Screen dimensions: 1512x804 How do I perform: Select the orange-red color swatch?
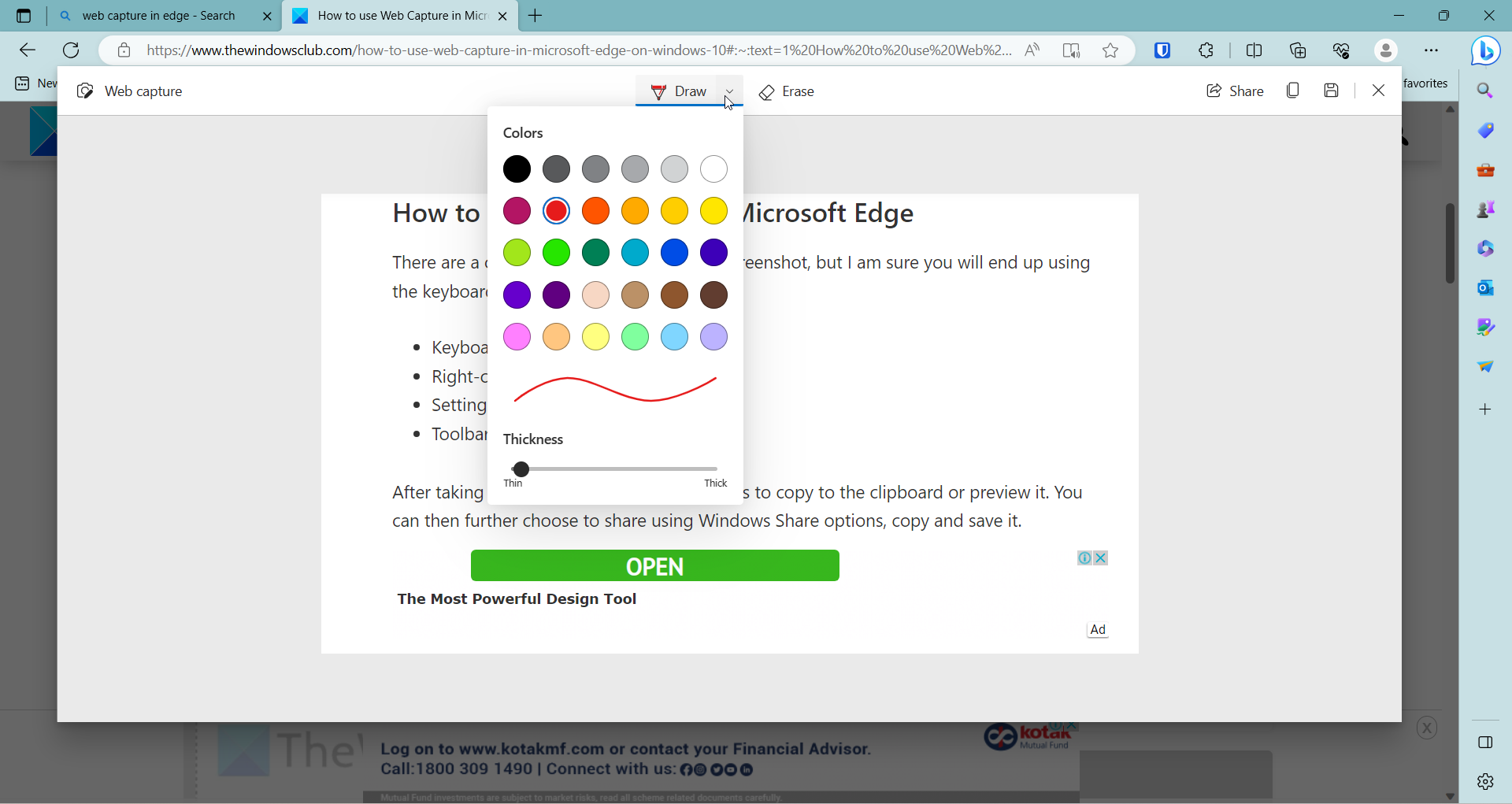point(596,211)
